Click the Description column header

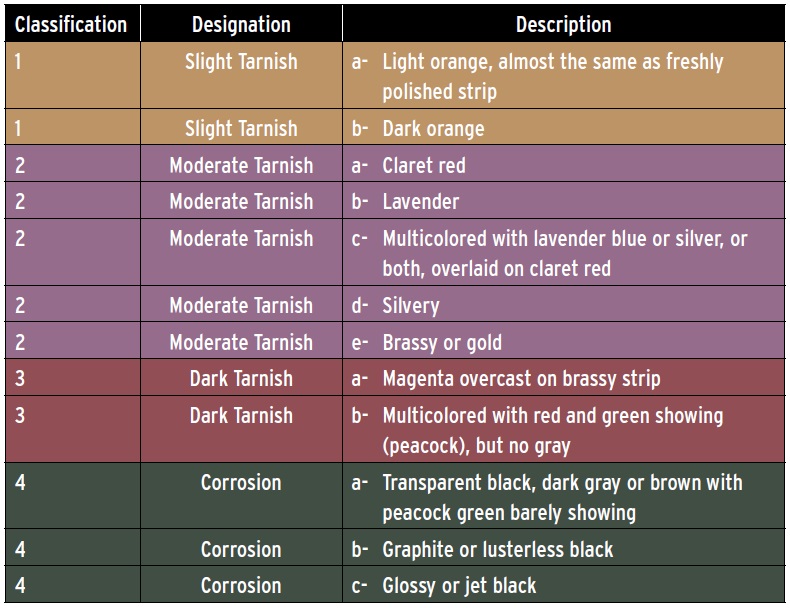click(x=563, y=24)
